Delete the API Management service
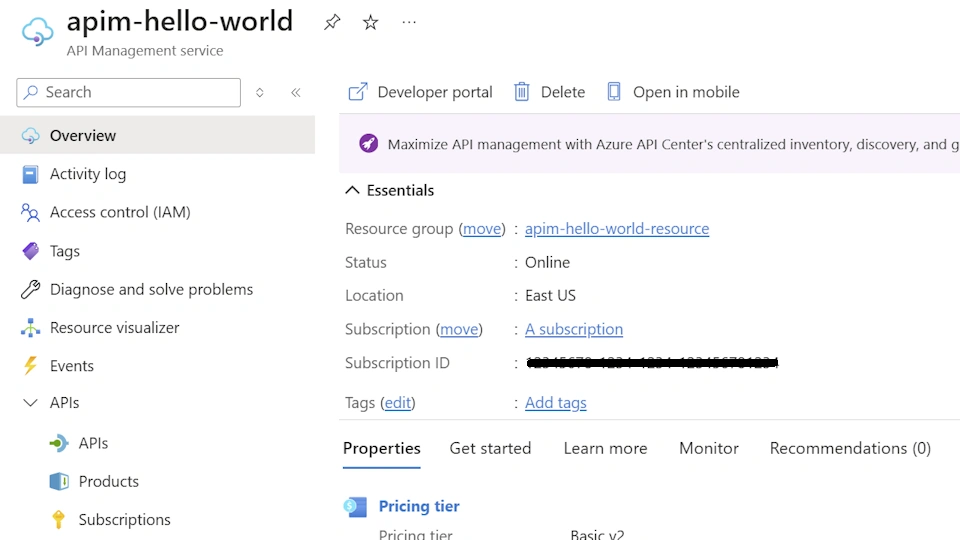This screenshot has width=960, height=540. [563, 92]
